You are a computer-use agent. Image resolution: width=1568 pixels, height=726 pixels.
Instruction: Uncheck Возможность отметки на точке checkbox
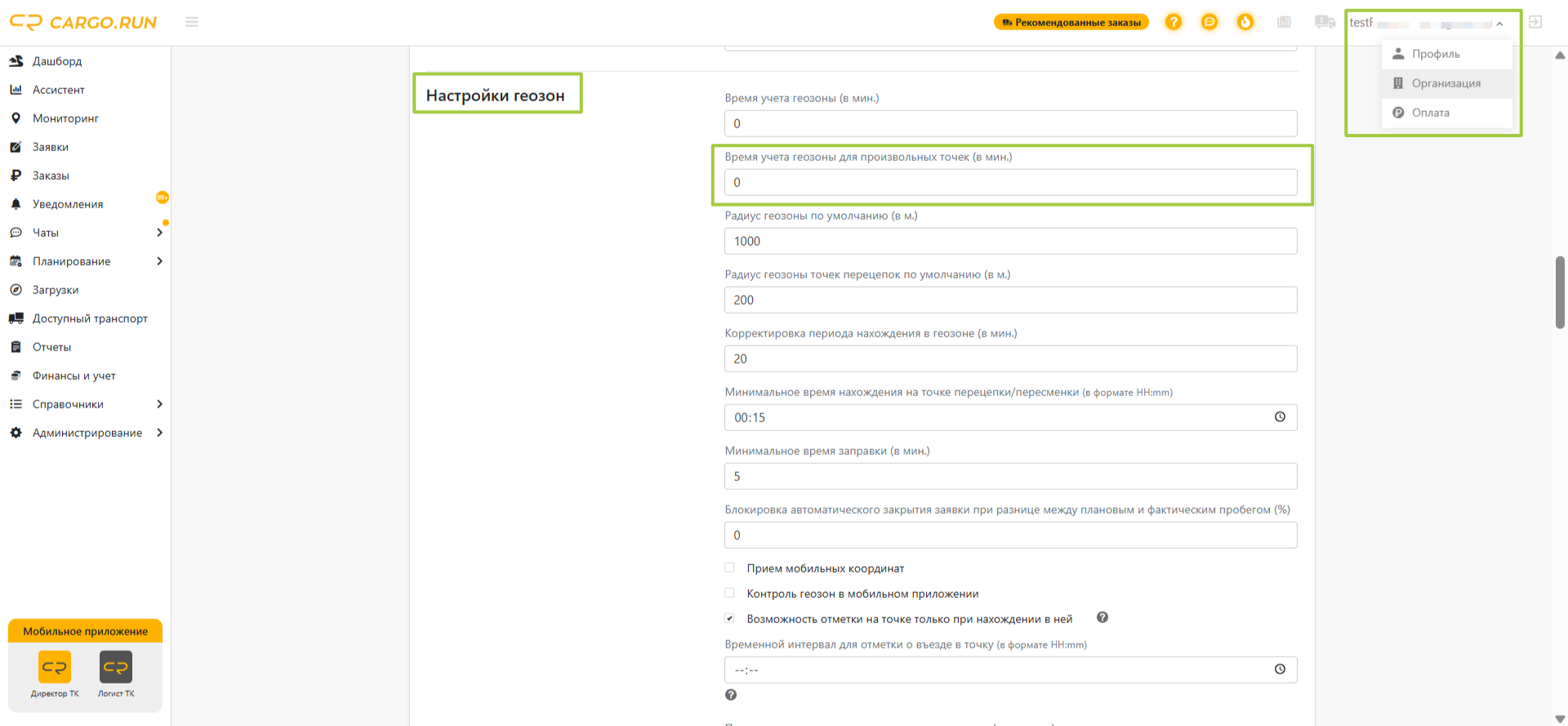(x=729, y=618)
